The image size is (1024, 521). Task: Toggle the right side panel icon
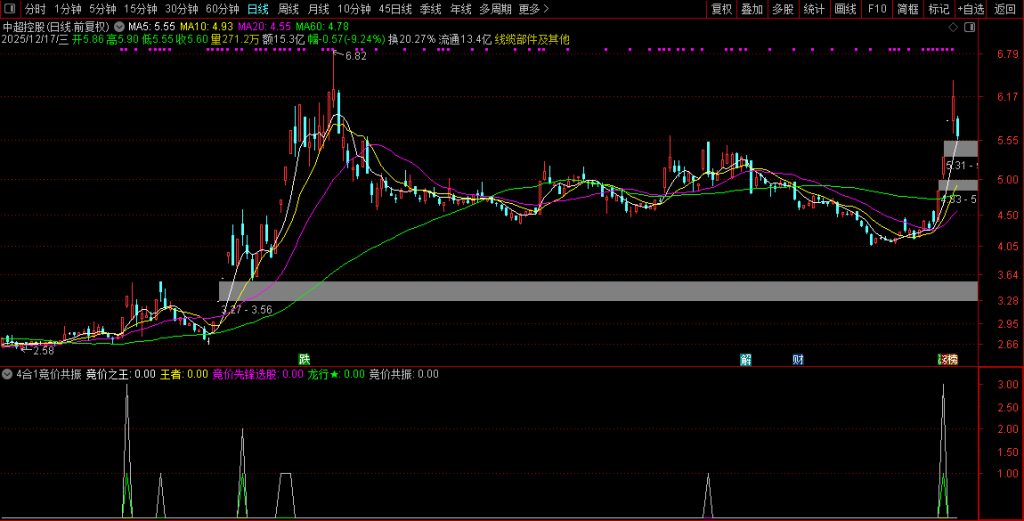pos(970,27)
